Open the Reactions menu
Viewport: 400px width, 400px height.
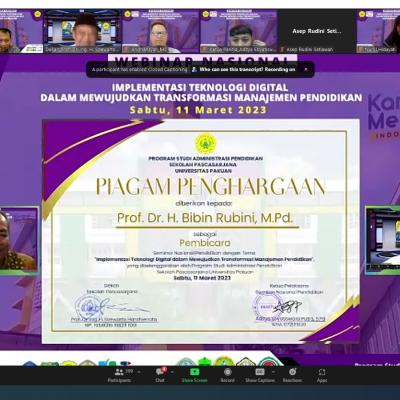[292, 375]
